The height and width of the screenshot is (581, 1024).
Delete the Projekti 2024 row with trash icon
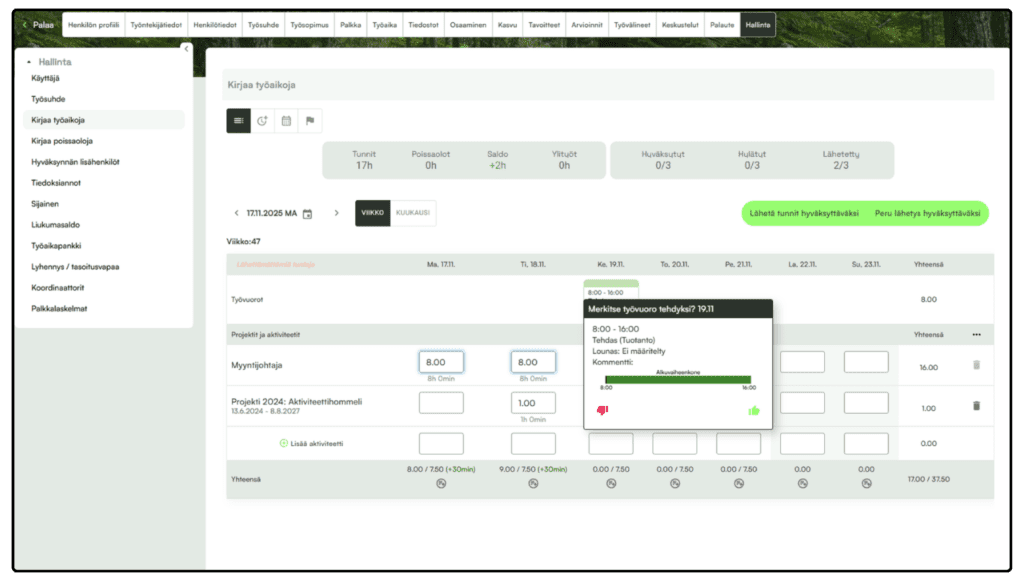[976, 405]
